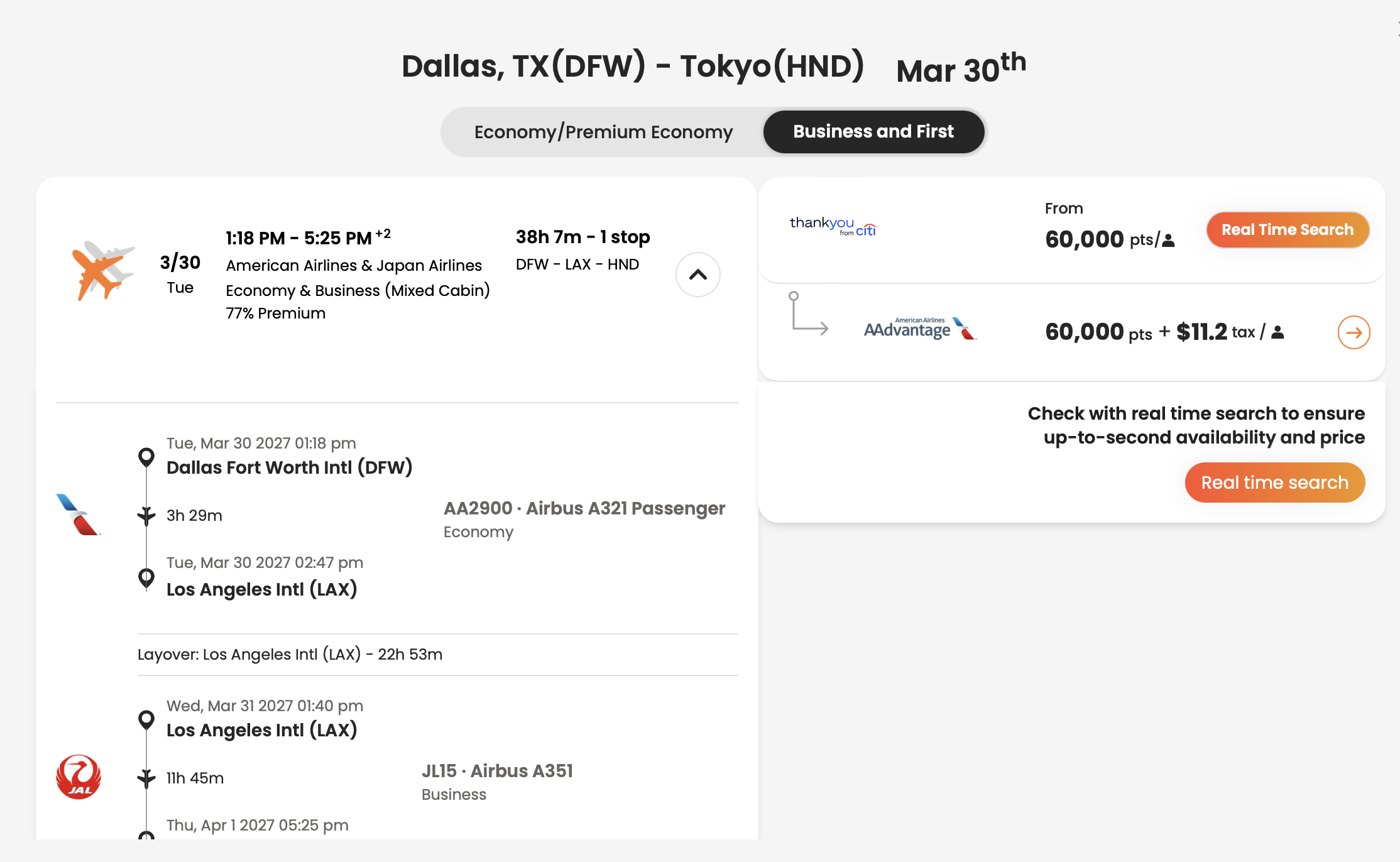Click the LAX layover 22h 53m row
Image resolution: width=1400 pixels, height=862 pixels.
point(437,655)
